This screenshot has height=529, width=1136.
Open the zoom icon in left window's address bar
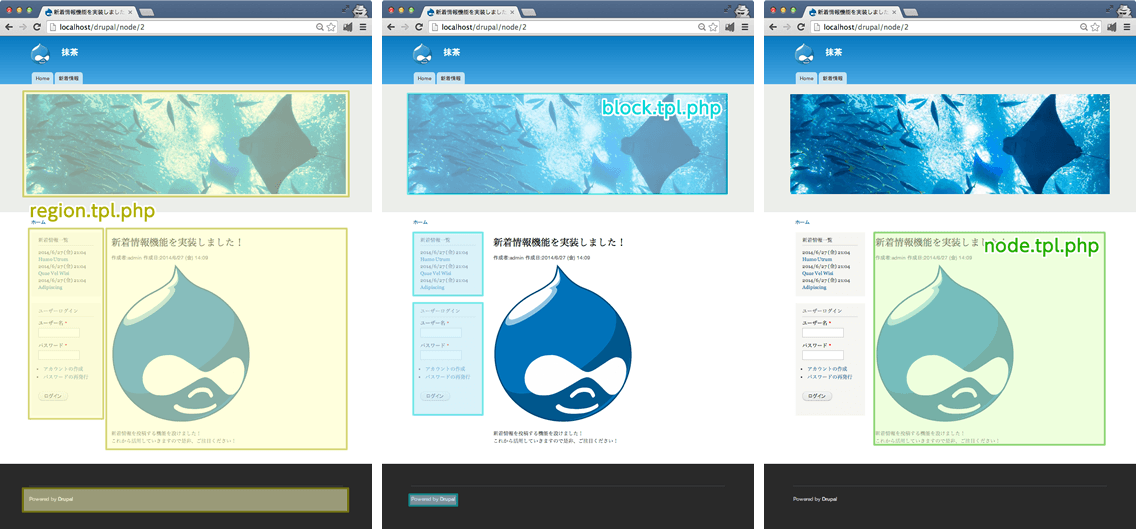click(x=320, y=27)
